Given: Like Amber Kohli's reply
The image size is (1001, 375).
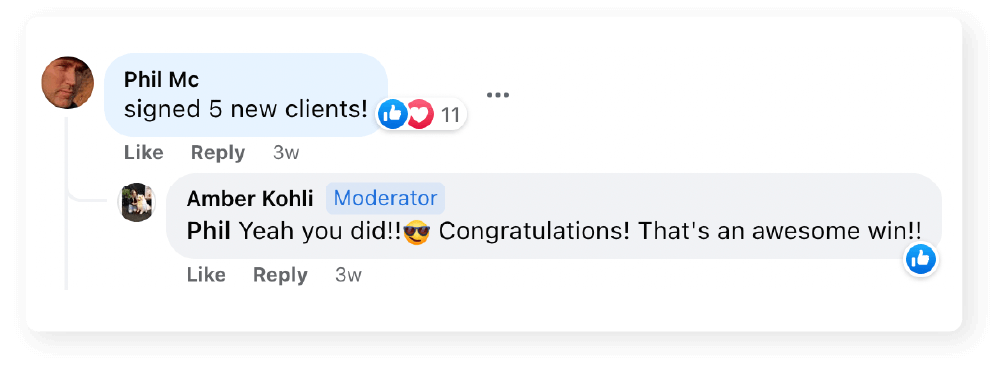Looking at the screenshot, I should [x=206, y=275].
